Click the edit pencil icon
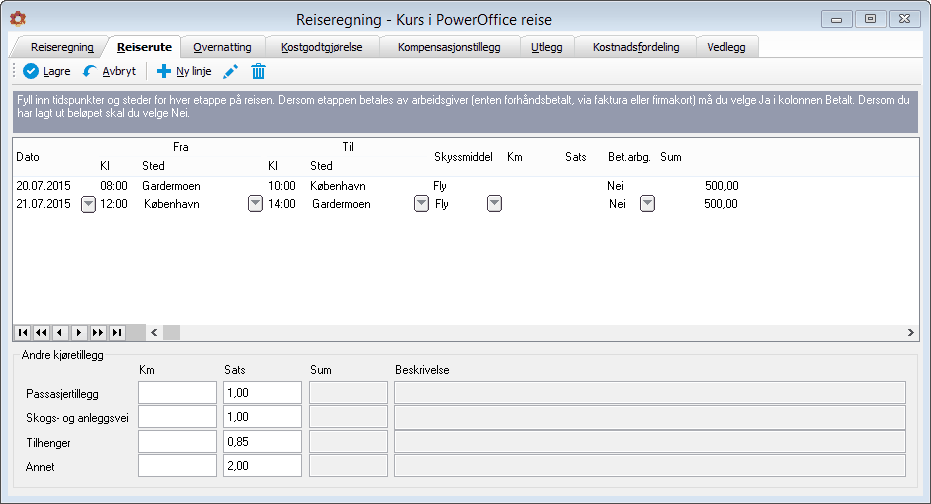This screenshot has height=504, width=931. pos(230,71)
